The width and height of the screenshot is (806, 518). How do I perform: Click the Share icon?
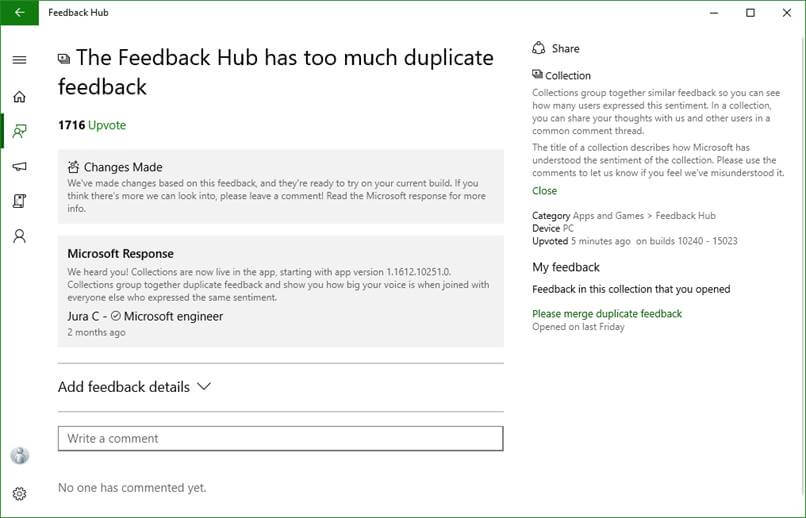pyautogui.click(x=539, y=48)
